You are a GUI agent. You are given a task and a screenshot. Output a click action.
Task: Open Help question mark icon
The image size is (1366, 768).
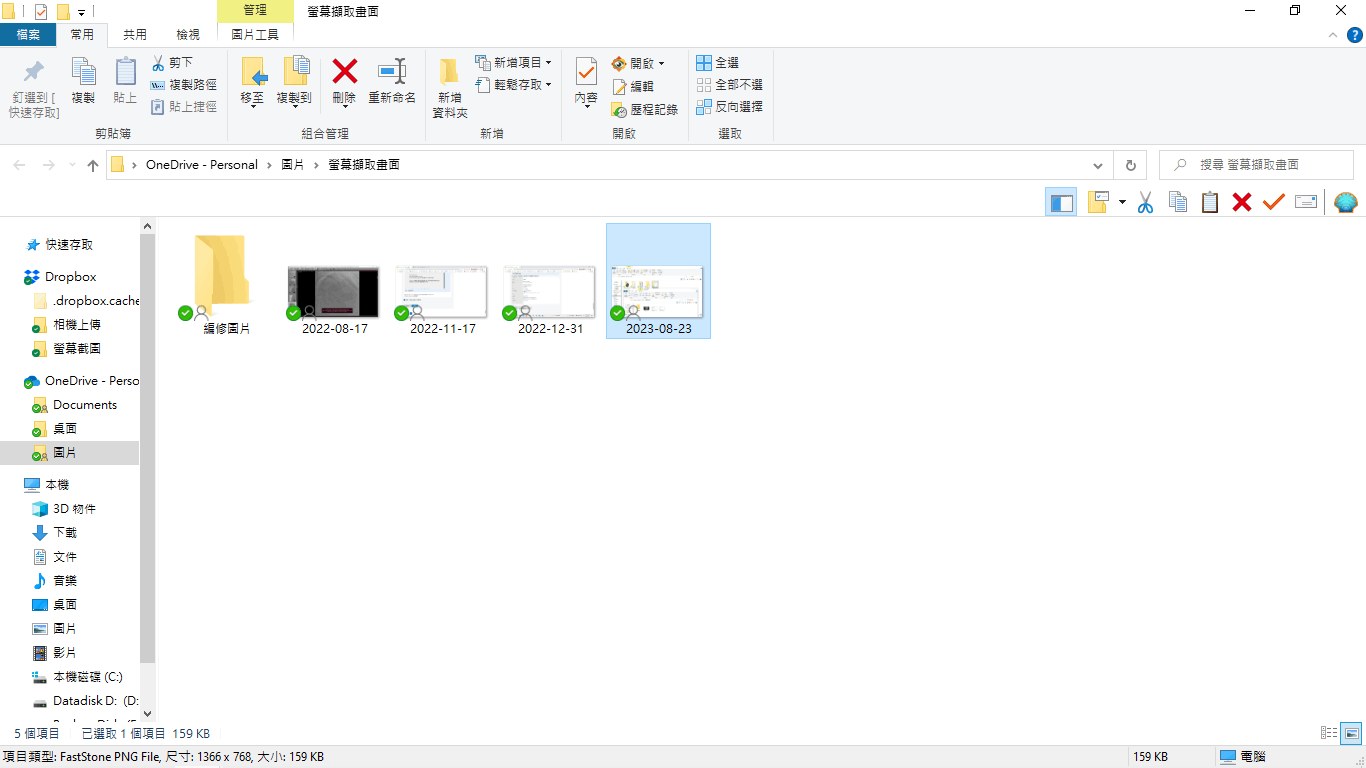(1354, 34)
